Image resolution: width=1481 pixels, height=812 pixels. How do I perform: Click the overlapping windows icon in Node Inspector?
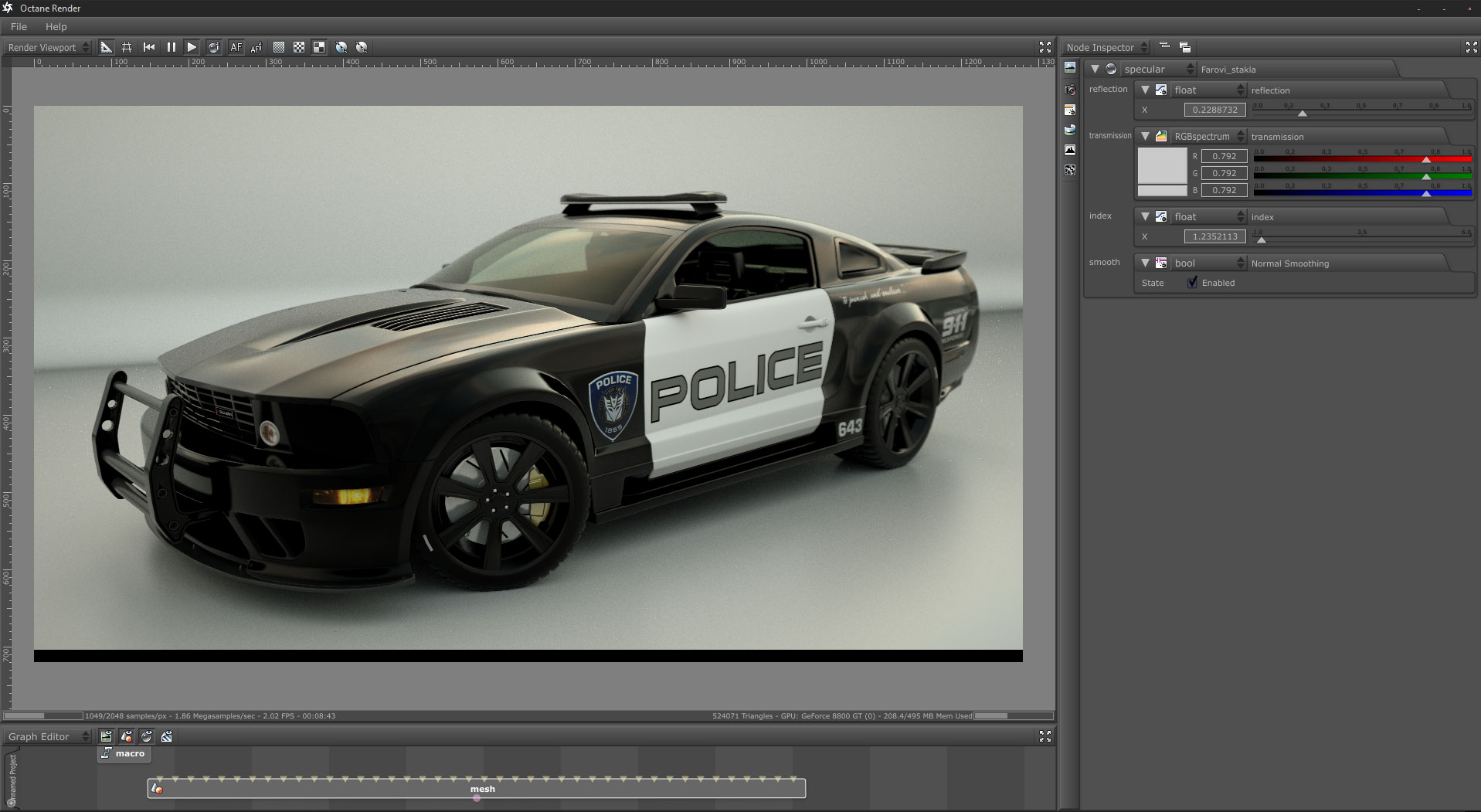click(x=1184, y=46)
